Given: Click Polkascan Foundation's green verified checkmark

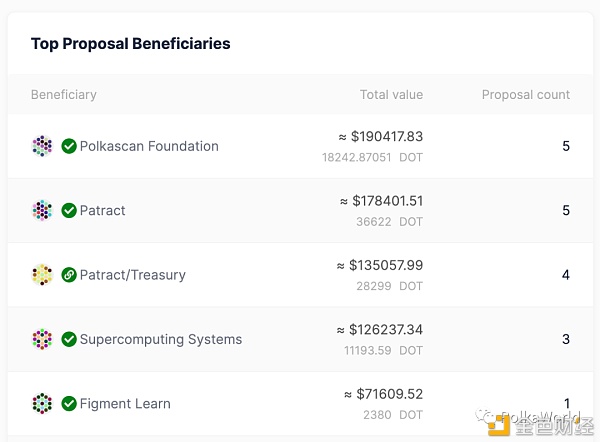Looking at the screenshot, I should click(69, 146).
